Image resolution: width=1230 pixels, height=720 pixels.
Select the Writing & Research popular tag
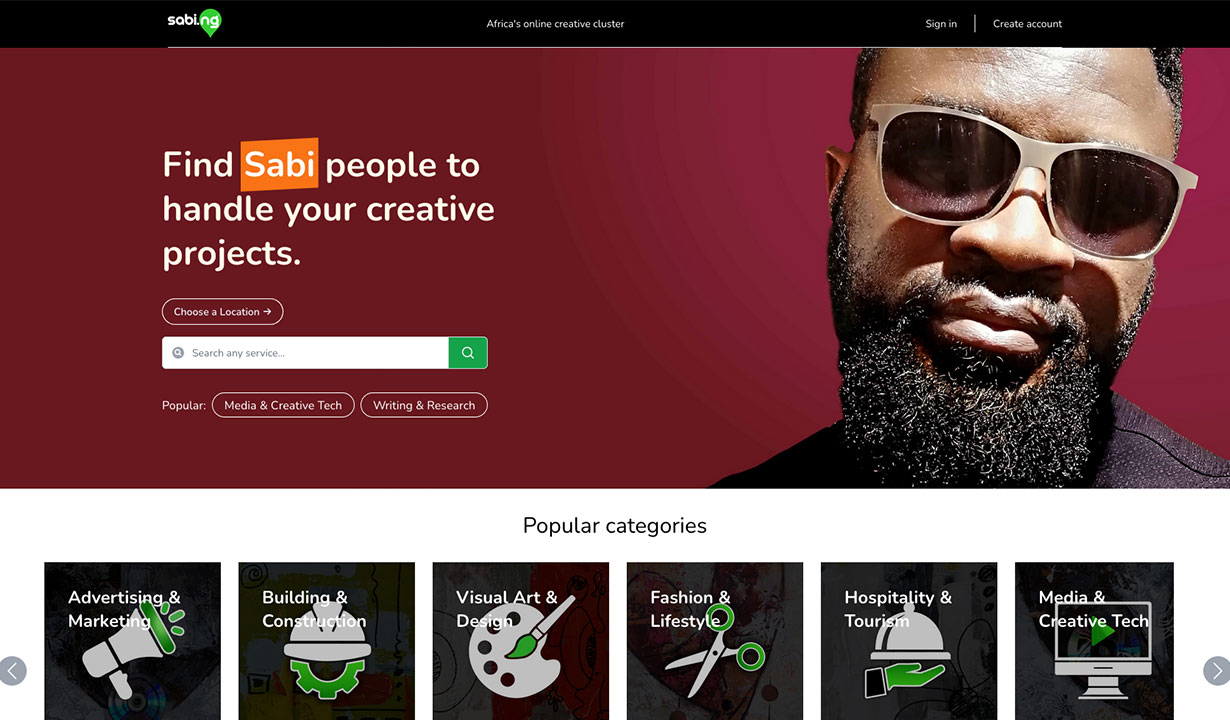(424, 405)
